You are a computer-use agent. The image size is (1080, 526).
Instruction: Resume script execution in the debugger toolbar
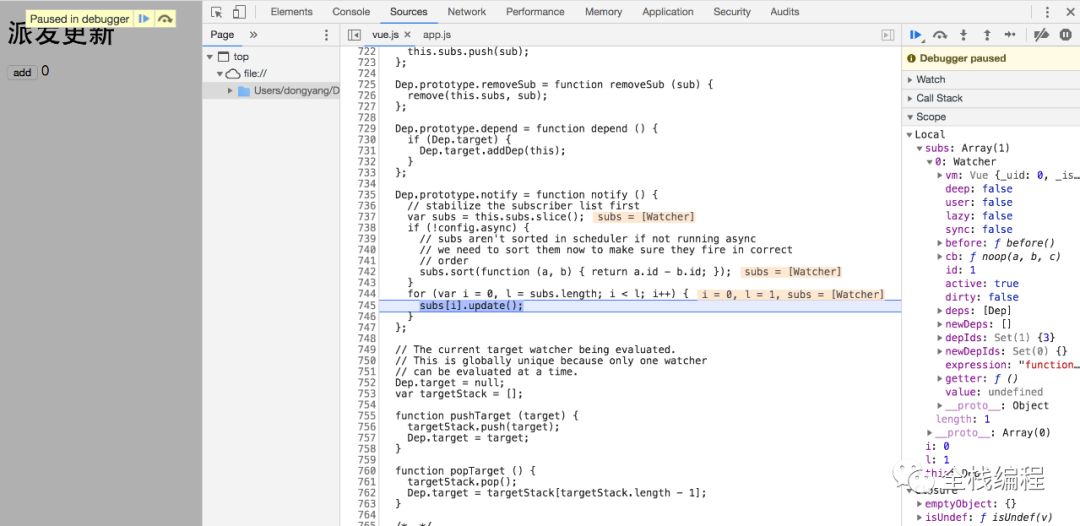(x=916, y=34)
